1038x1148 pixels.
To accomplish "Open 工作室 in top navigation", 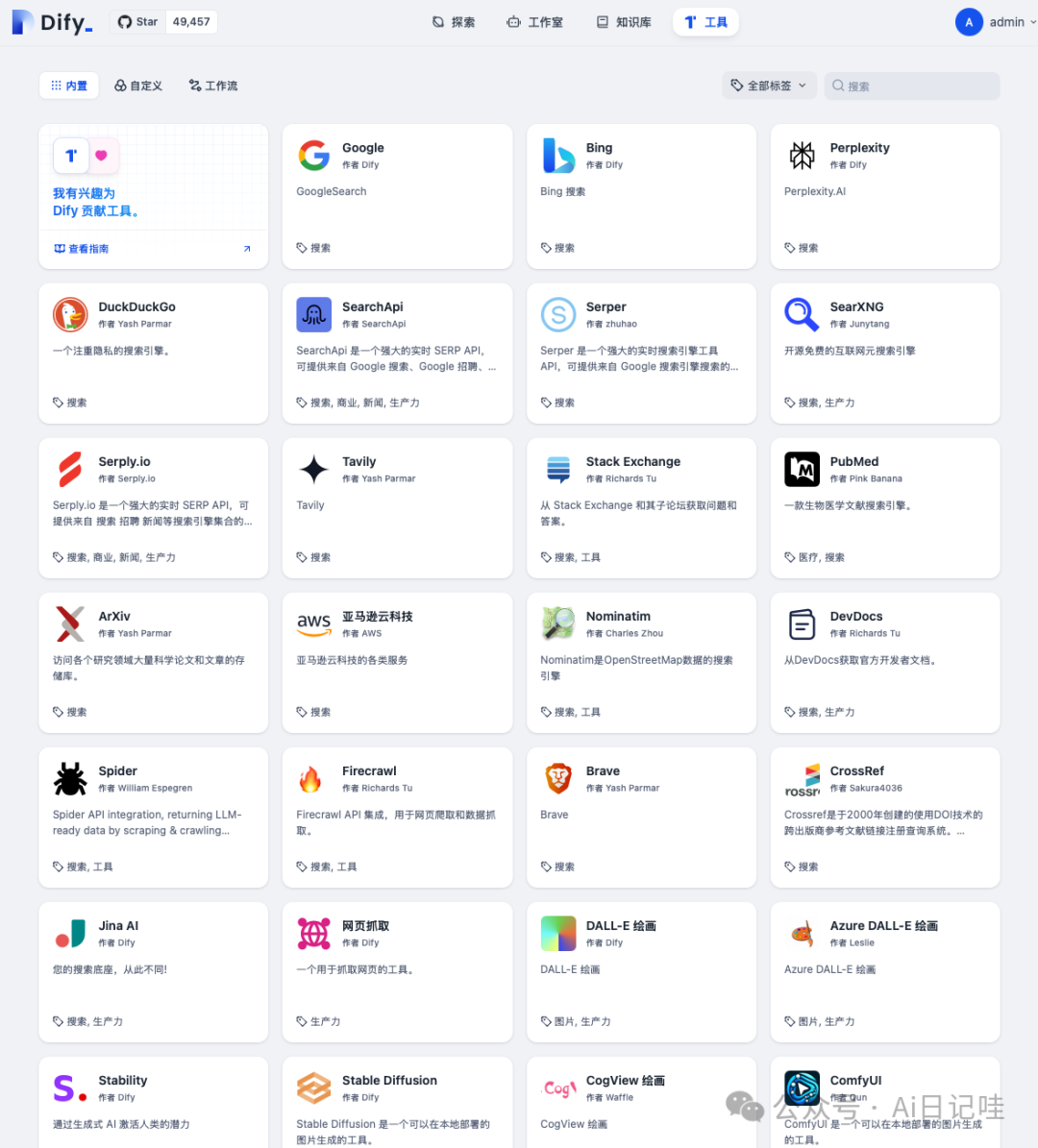I will click(x=535, y=22).
